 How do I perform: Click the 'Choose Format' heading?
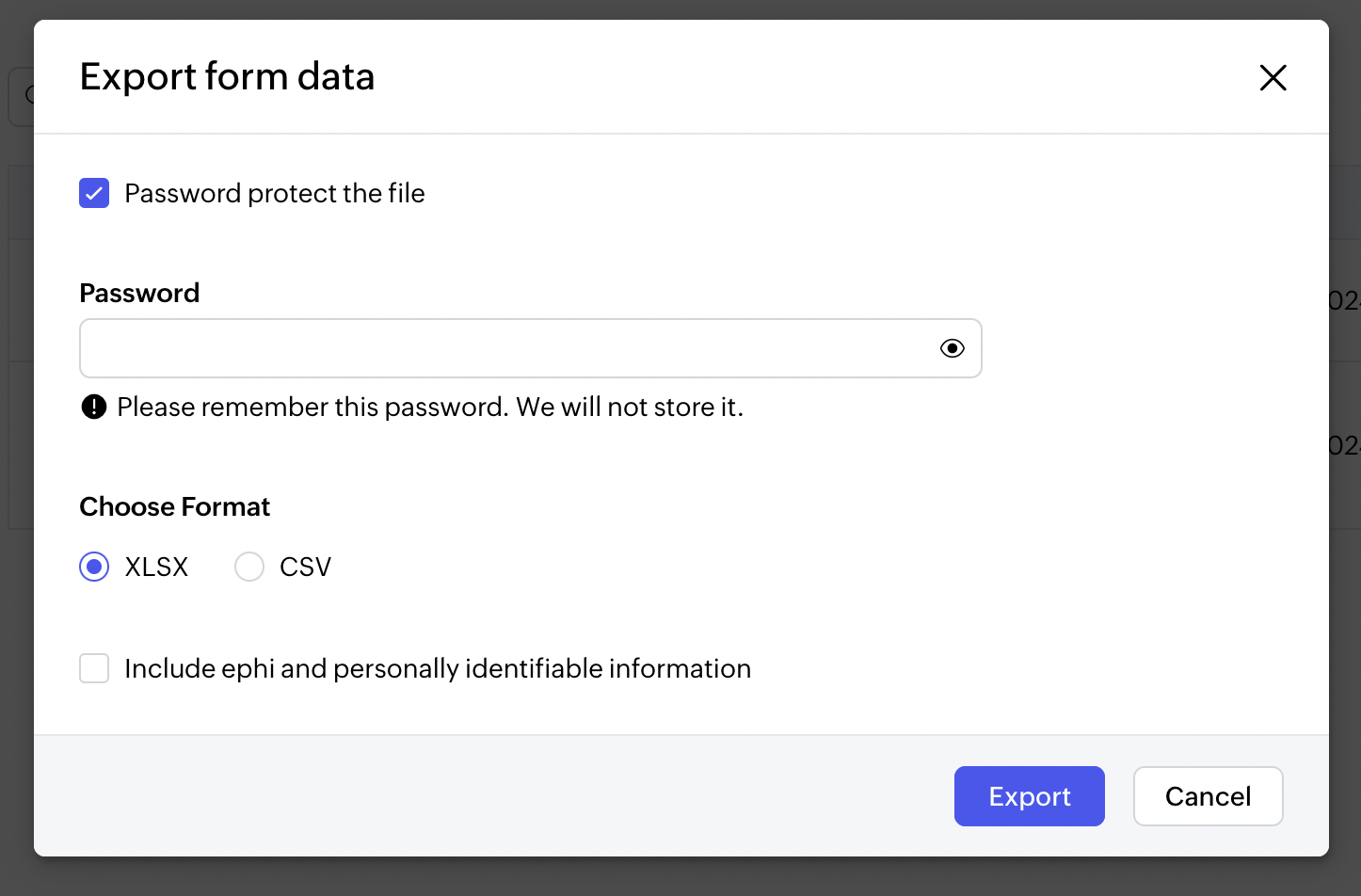tap(174, 506)
